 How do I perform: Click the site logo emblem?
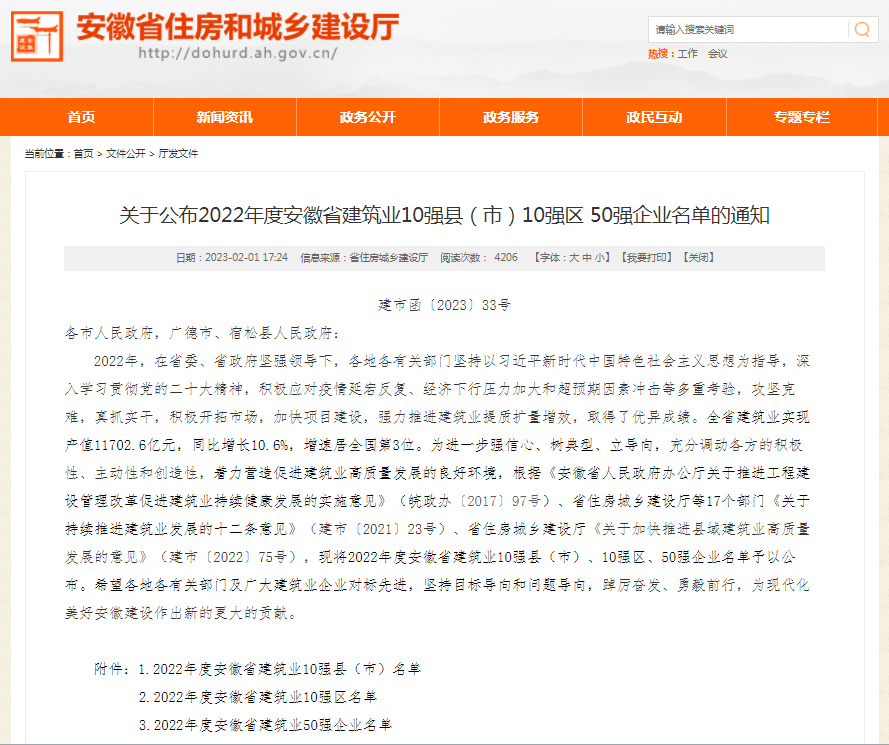click(37, 36)
